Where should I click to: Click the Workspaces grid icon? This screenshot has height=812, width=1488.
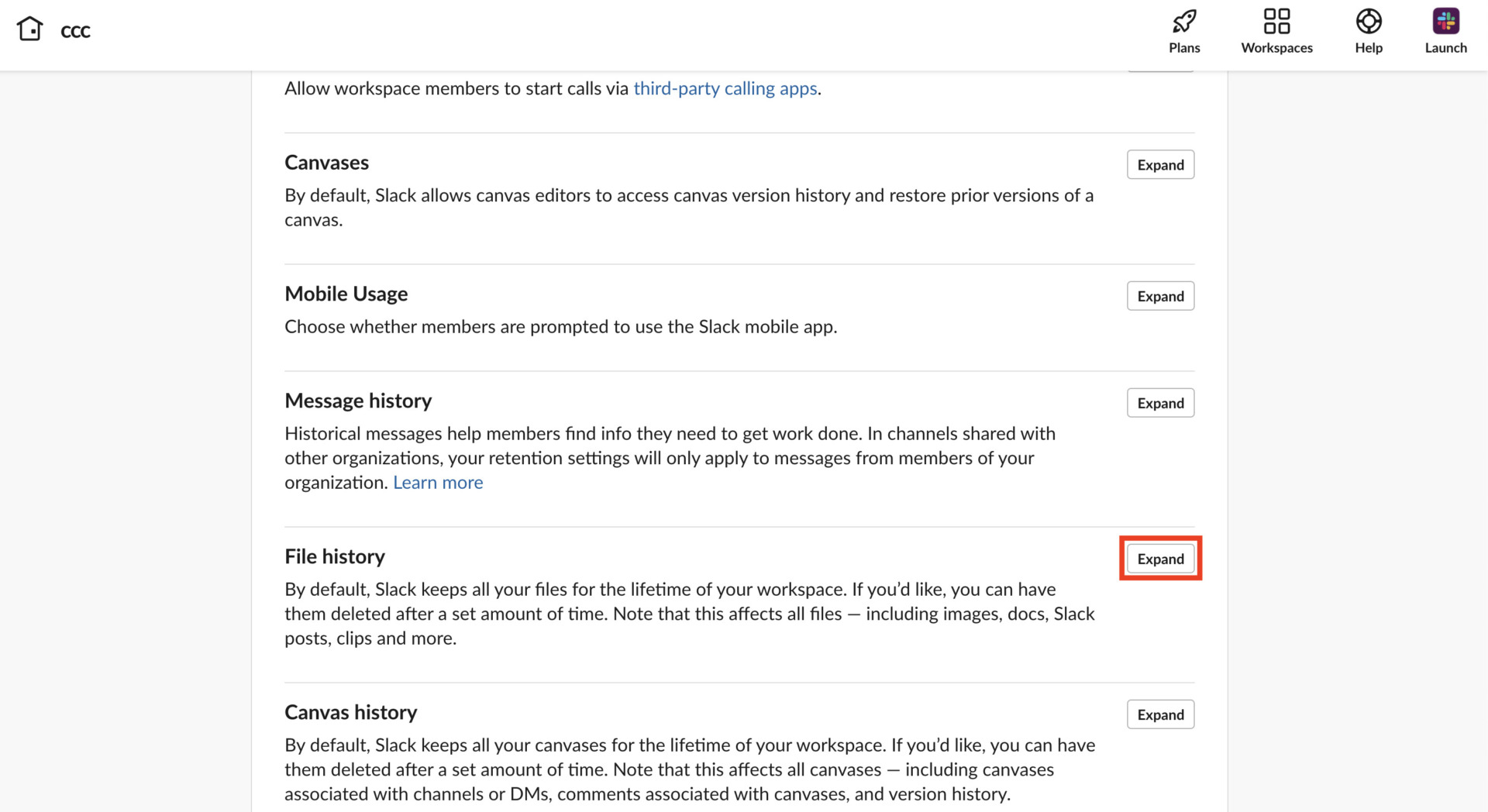pyautogui.click(x=1276, y=21)
